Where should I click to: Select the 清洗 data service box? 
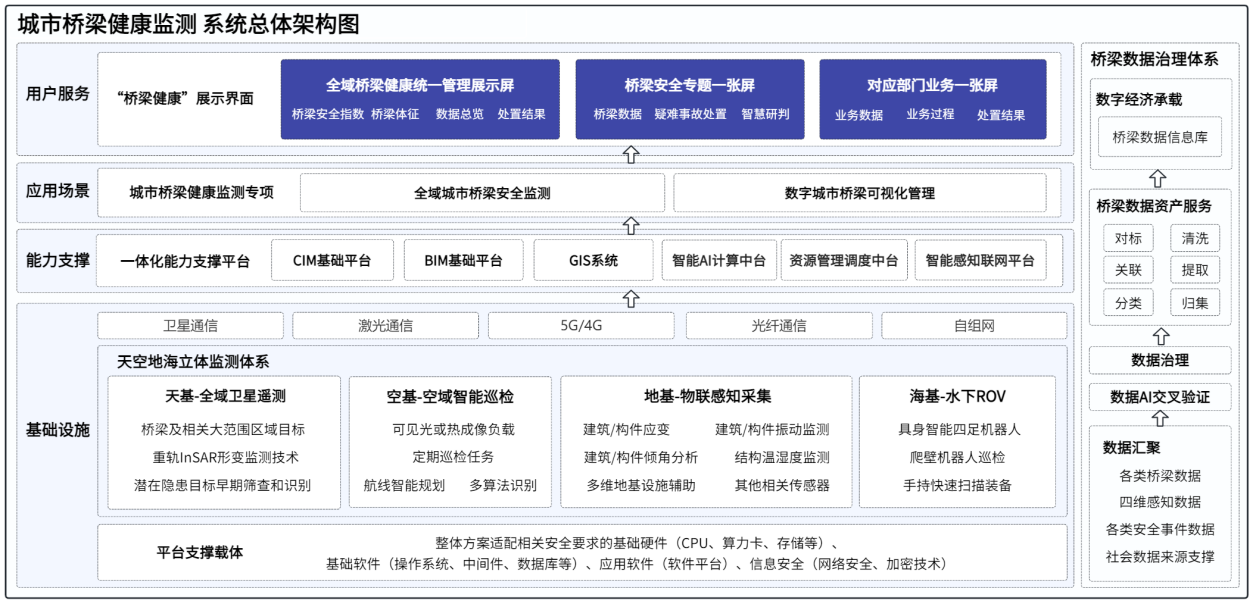(1195, 239)
